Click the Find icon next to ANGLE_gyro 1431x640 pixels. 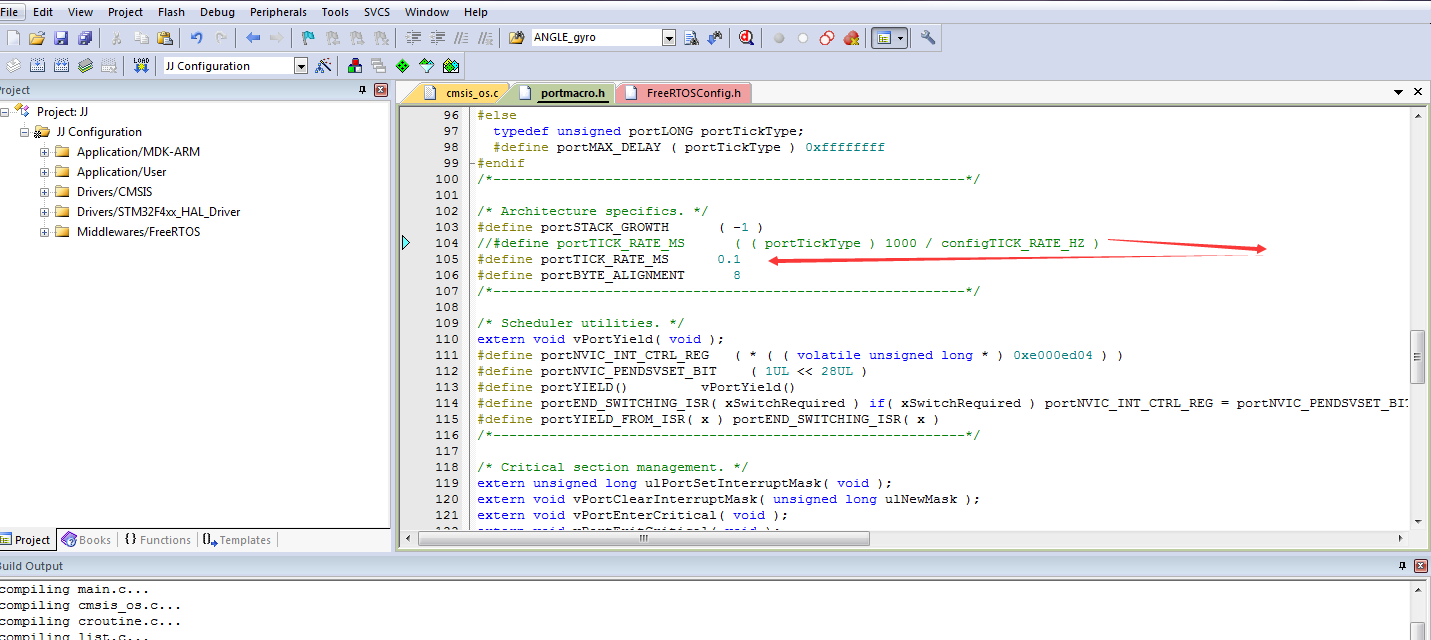tap(691, 38)
